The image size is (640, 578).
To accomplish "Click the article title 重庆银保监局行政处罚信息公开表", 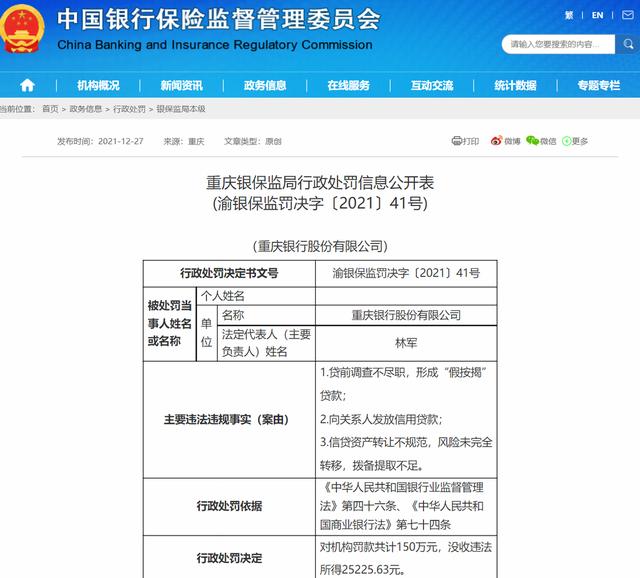I will pos(320,182).
